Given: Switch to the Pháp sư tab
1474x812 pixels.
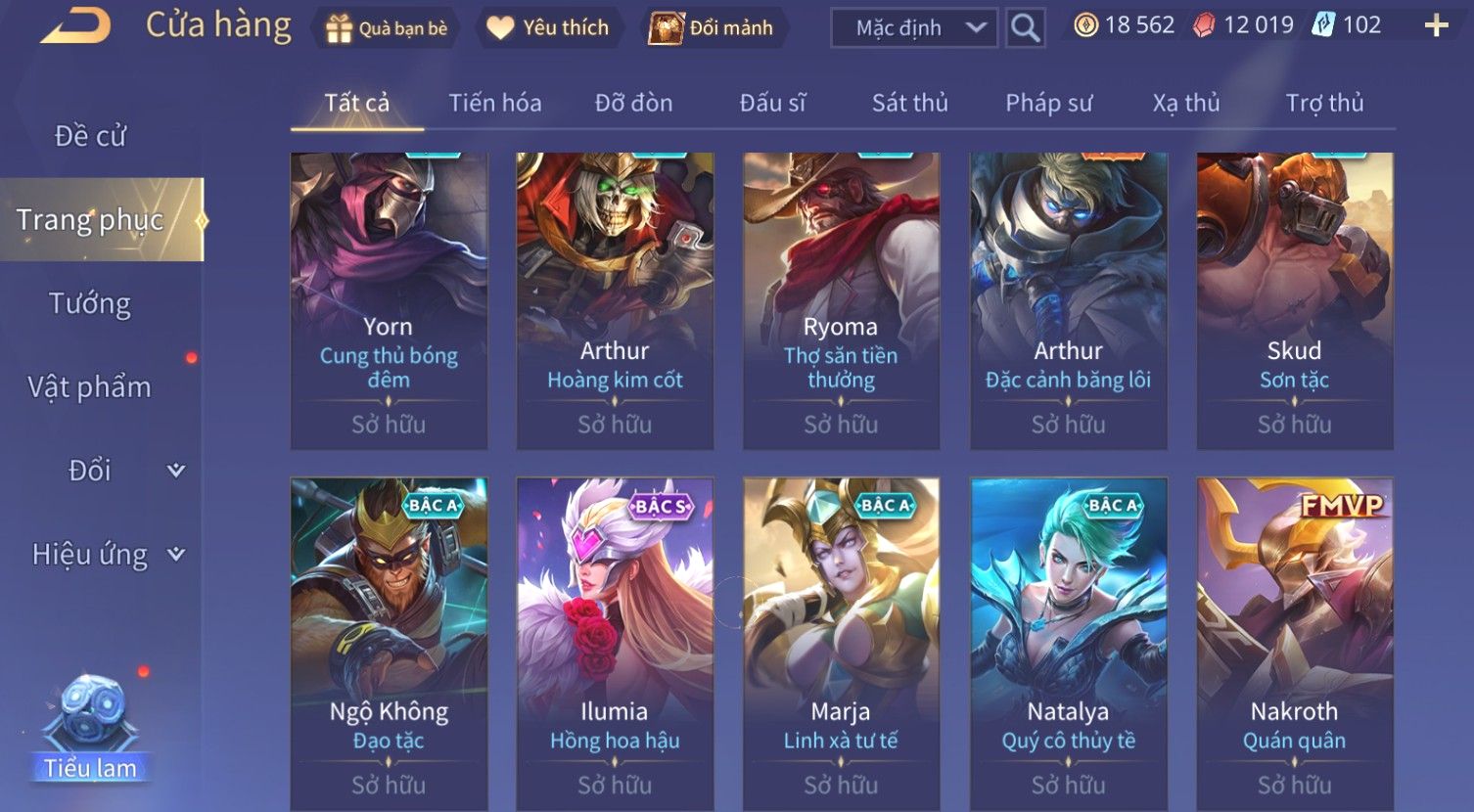Looking at the screenshot, I should [1048, 103].
